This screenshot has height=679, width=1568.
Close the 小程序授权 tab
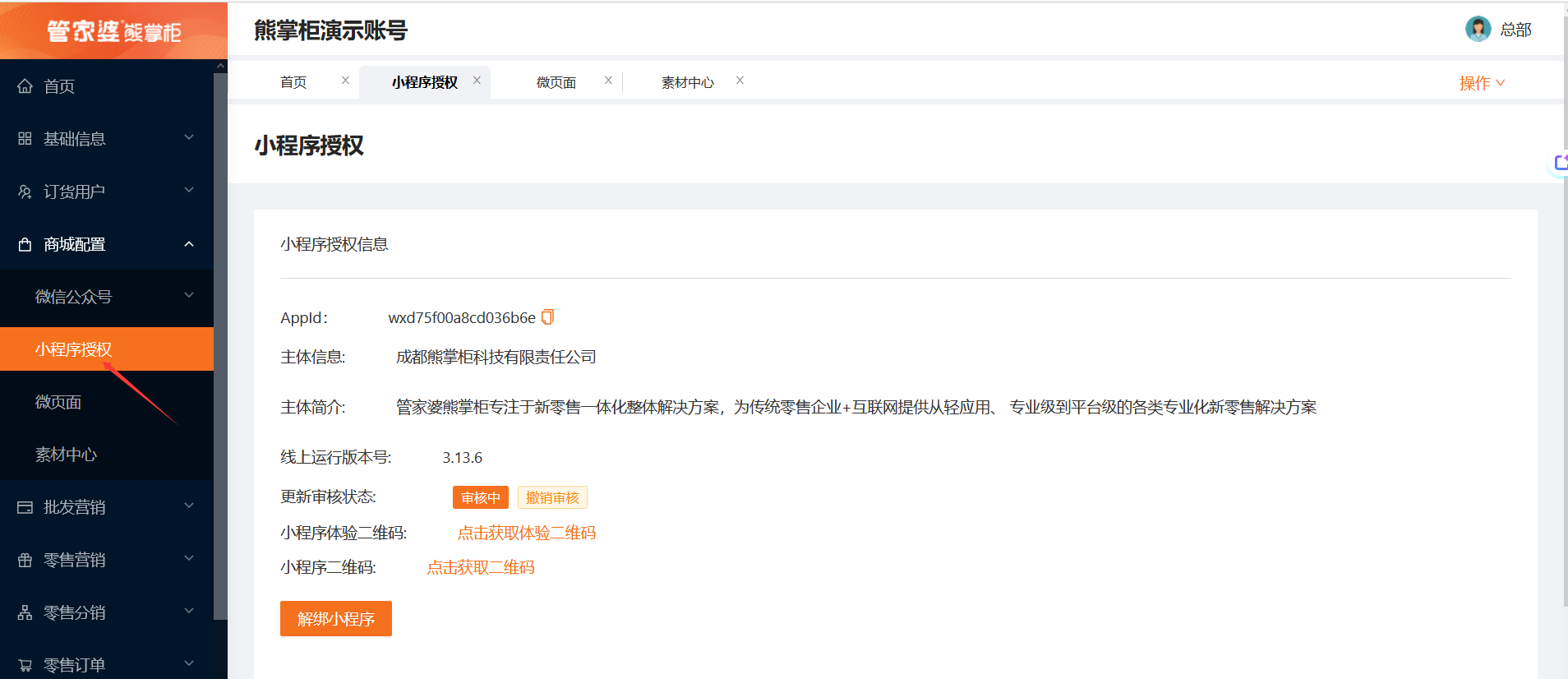pos(477,80)
